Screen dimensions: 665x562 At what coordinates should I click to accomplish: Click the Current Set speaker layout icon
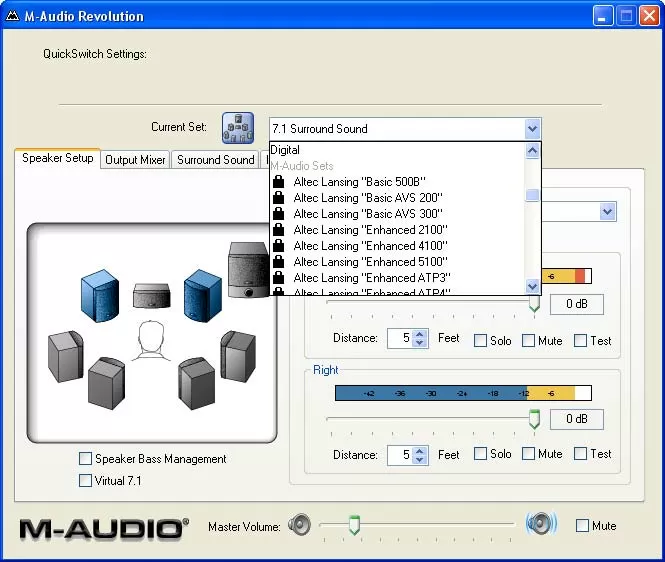point(238,128)
